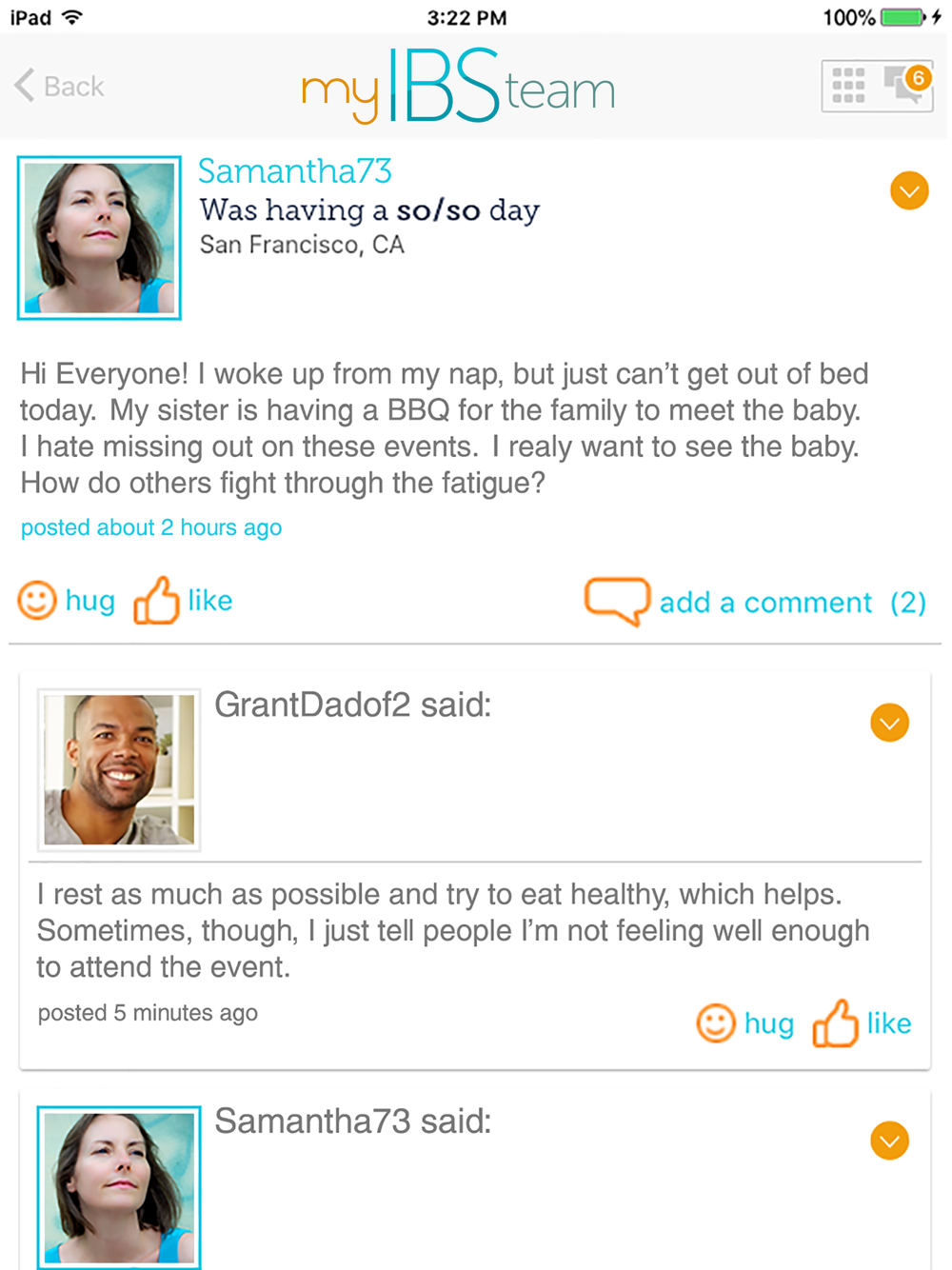
Task: Expand dropdown on Samantha73's comment reply
Action: pyautogui.click(x=889, y=1141)
